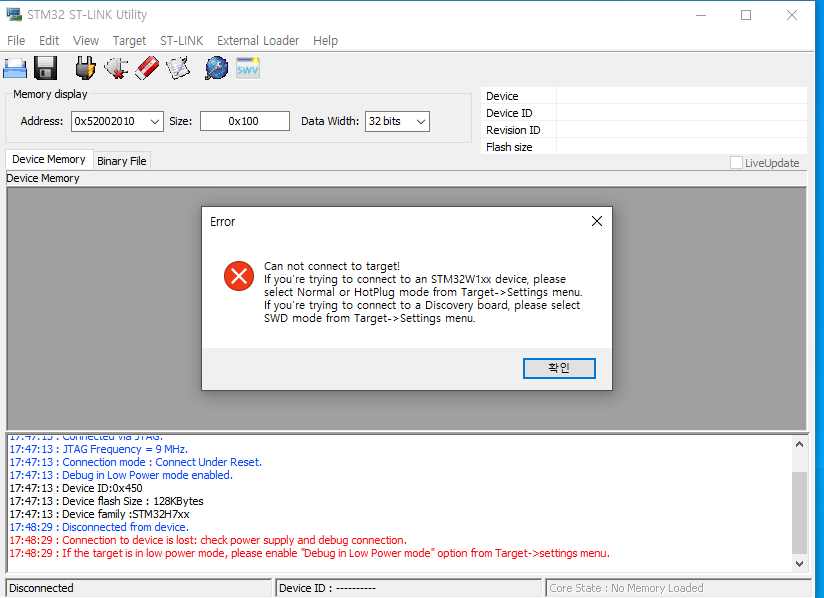
Task: Click the 'Debug in Low Power mode enabled.' line
Action: (121, 475)
